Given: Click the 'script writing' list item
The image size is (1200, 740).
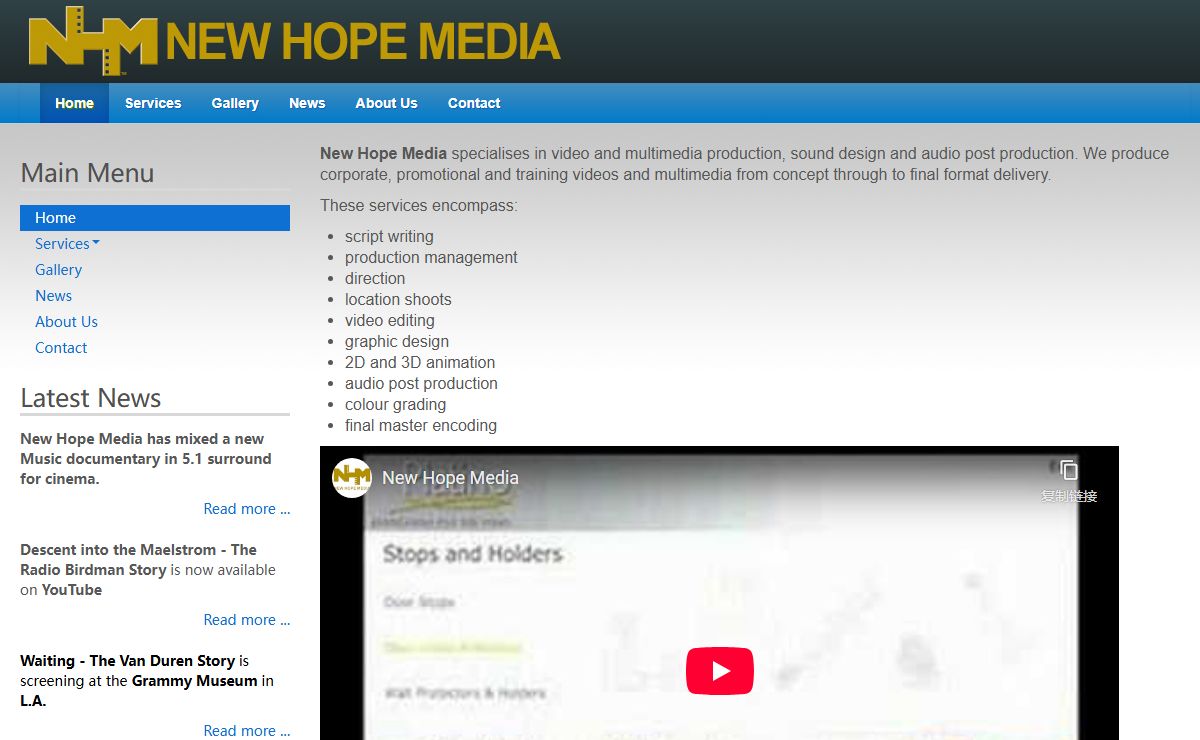Looking at the screenshot, I should tap(389, 237).
